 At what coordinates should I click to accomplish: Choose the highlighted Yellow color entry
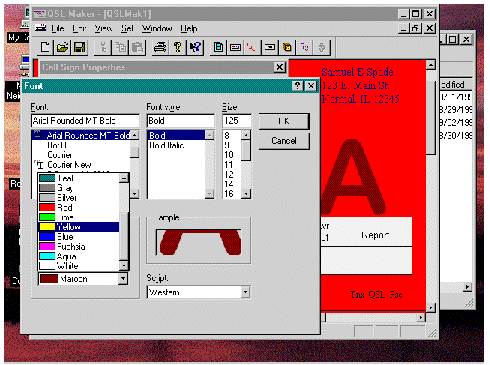click(x=79, y=227)
